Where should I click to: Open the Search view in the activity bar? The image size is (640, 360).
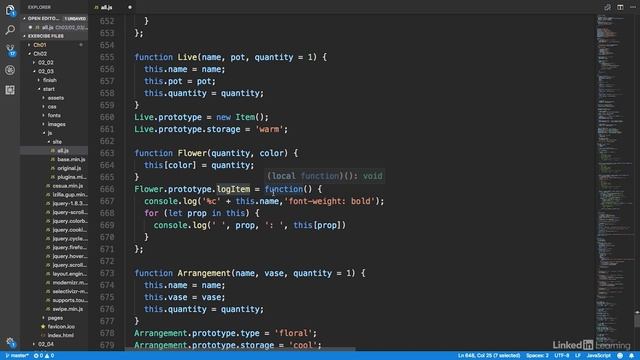click(x=10, y=30)
